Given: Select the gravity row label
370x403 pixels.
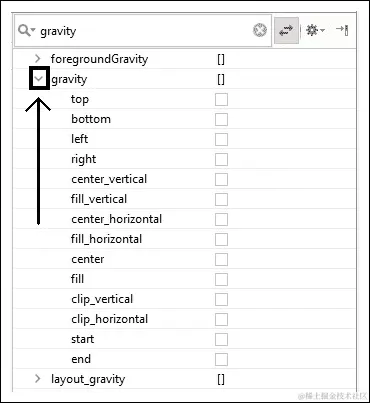Looking at the screenshot, I should point(69,79).
